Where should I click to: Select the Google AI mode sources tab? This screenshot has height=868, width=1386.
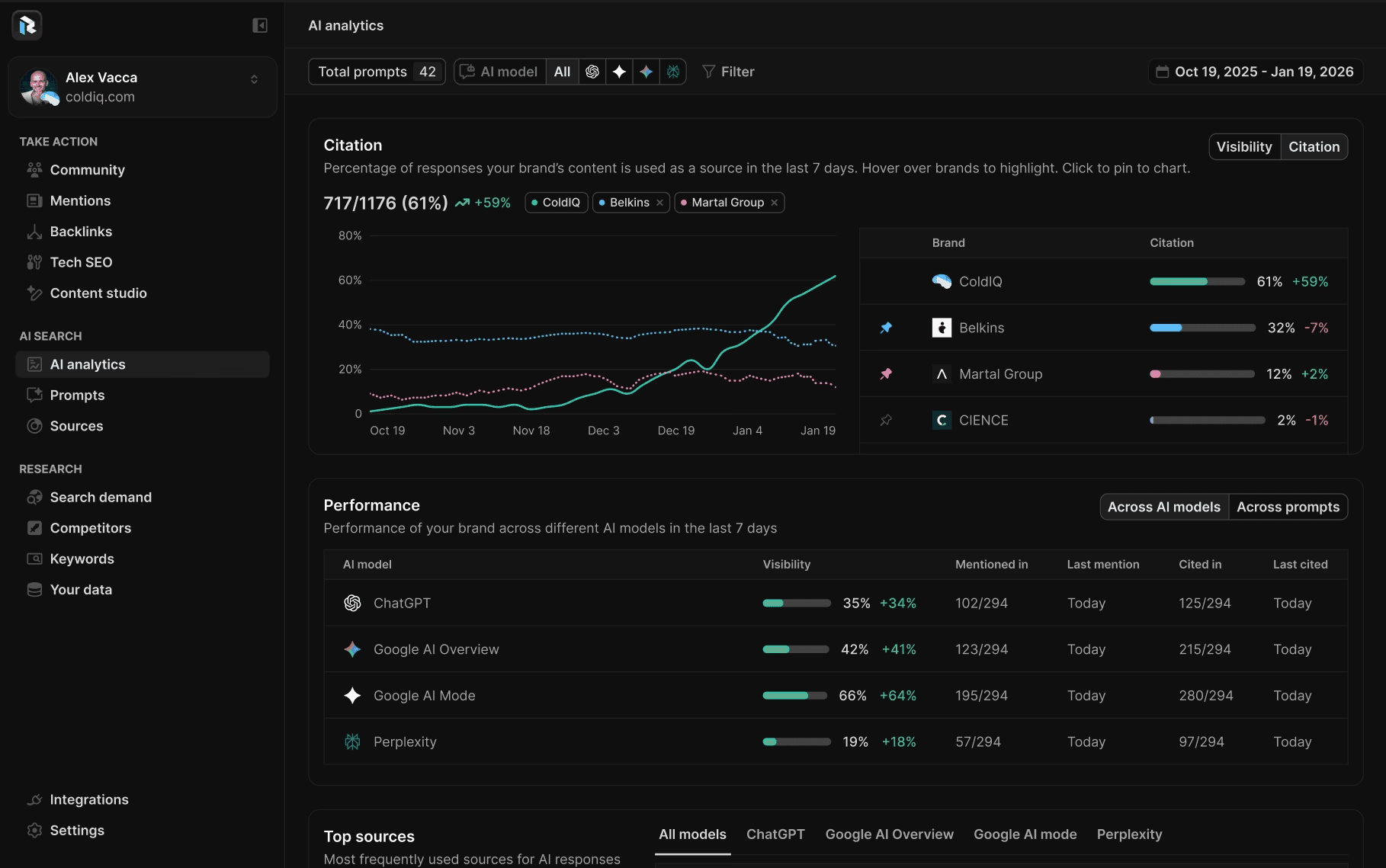[x=1025, y=835]
